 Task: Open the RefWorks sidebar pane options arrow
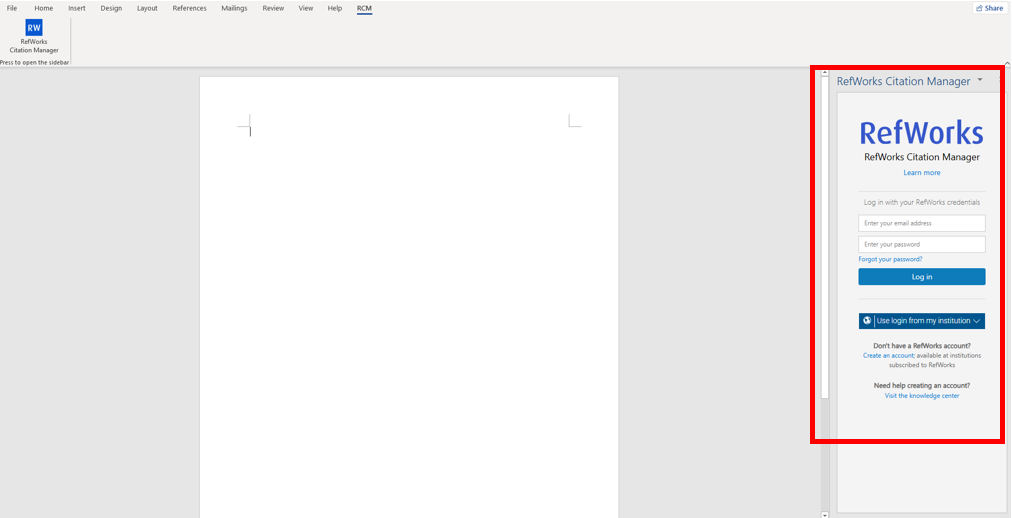980,80
